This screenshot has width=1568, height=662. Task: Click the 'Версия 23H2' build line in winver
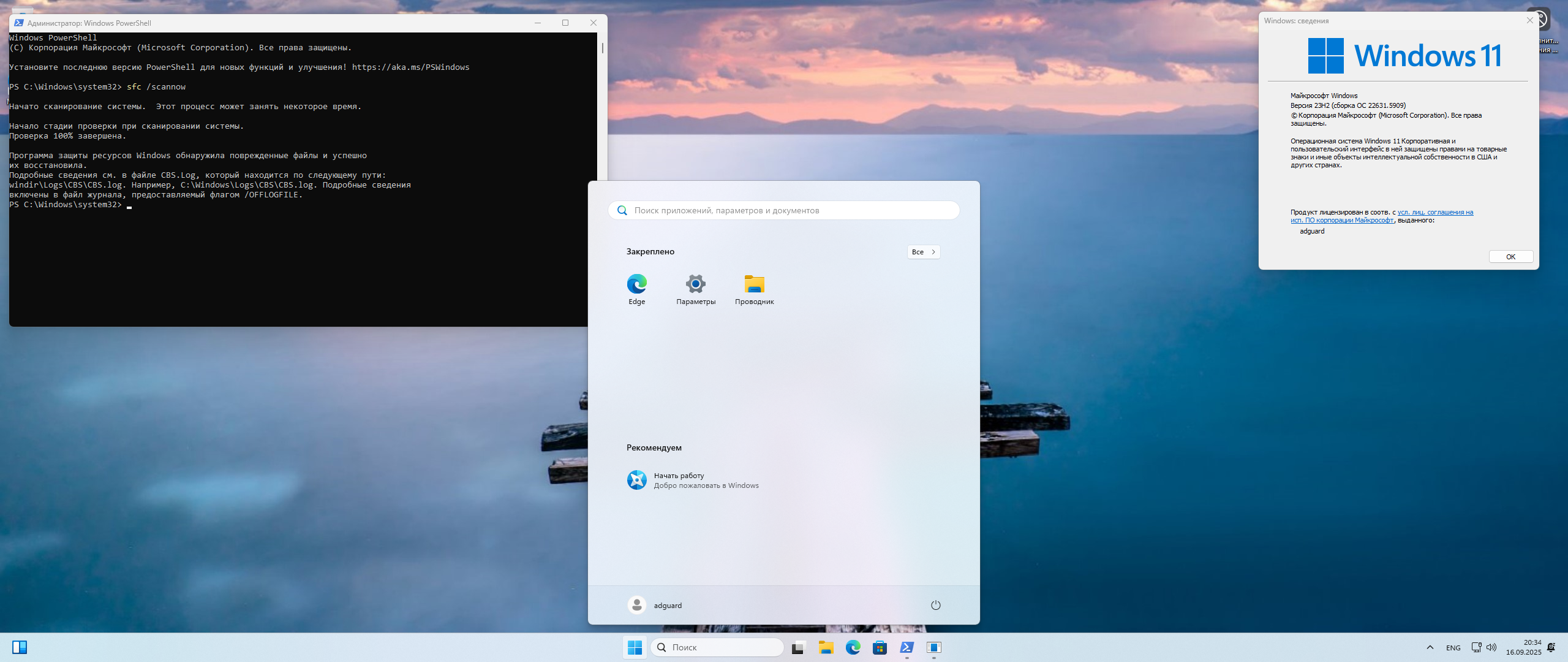(1347, 105)
